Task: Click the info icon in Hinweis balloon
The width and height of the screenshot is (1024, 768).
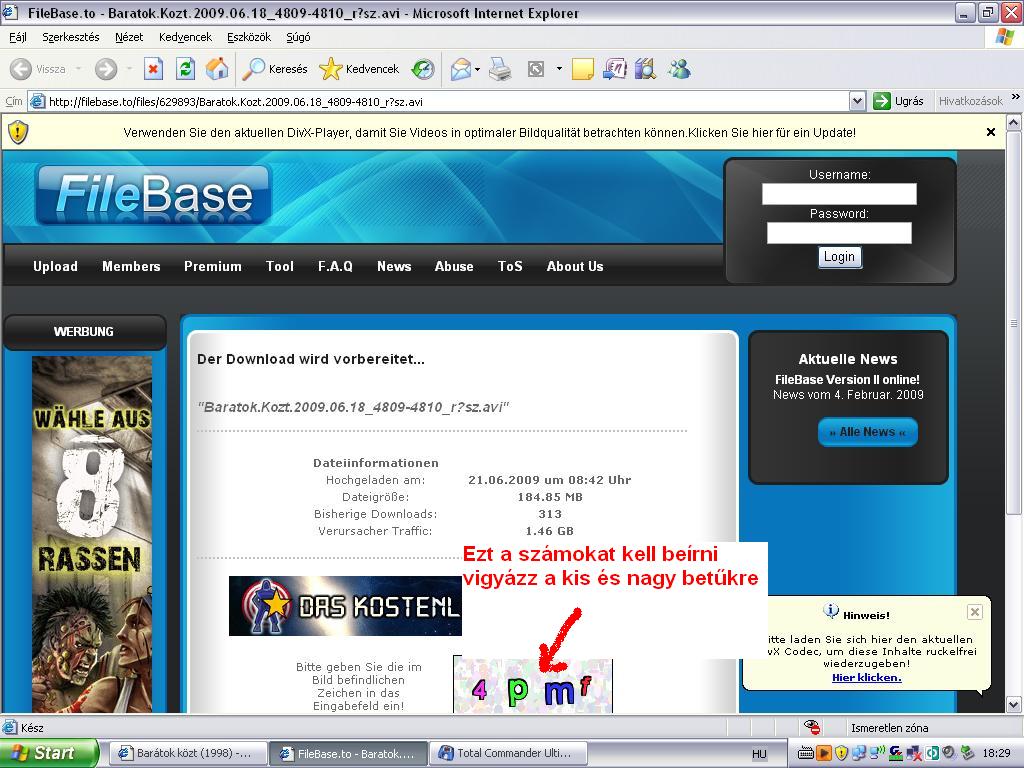Action: pos(831,611)
